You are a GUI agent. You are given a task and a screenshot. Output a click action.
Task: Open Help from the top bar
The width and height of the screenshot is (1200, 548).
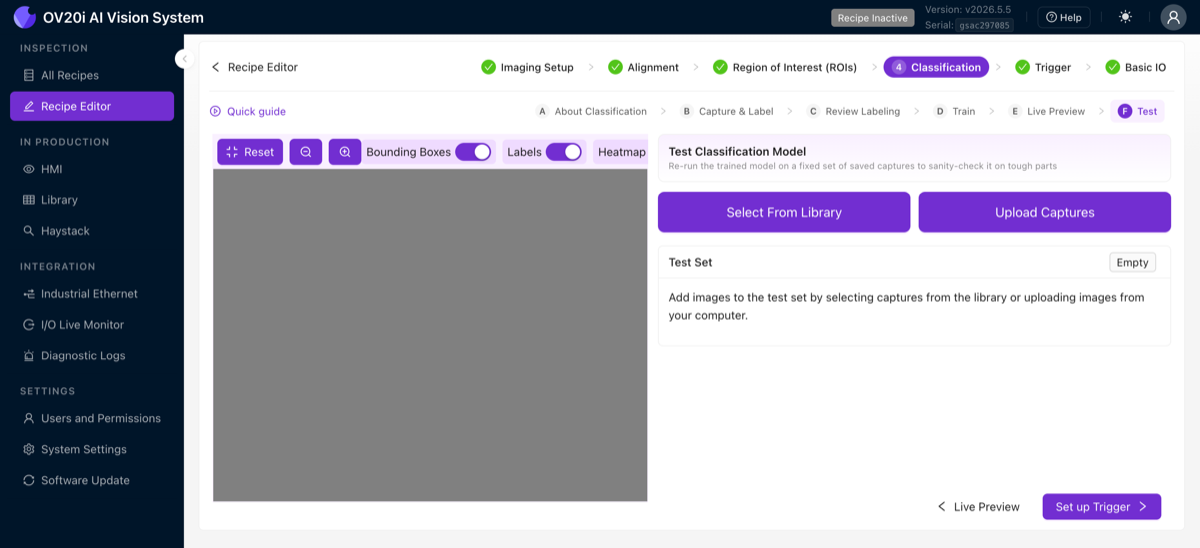click(1064, 17)
